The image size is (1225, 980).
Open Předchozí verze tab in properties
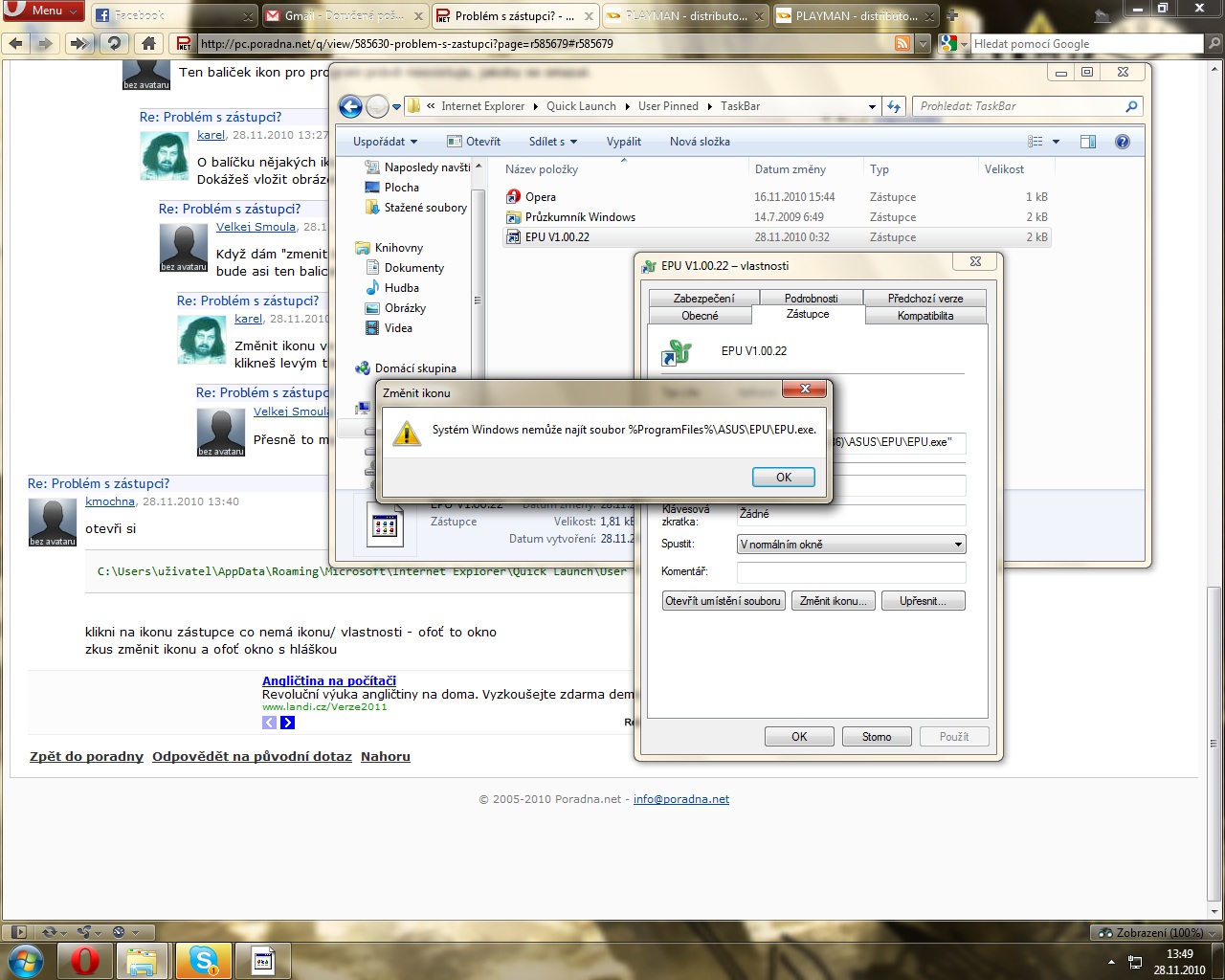click(925, 299)
